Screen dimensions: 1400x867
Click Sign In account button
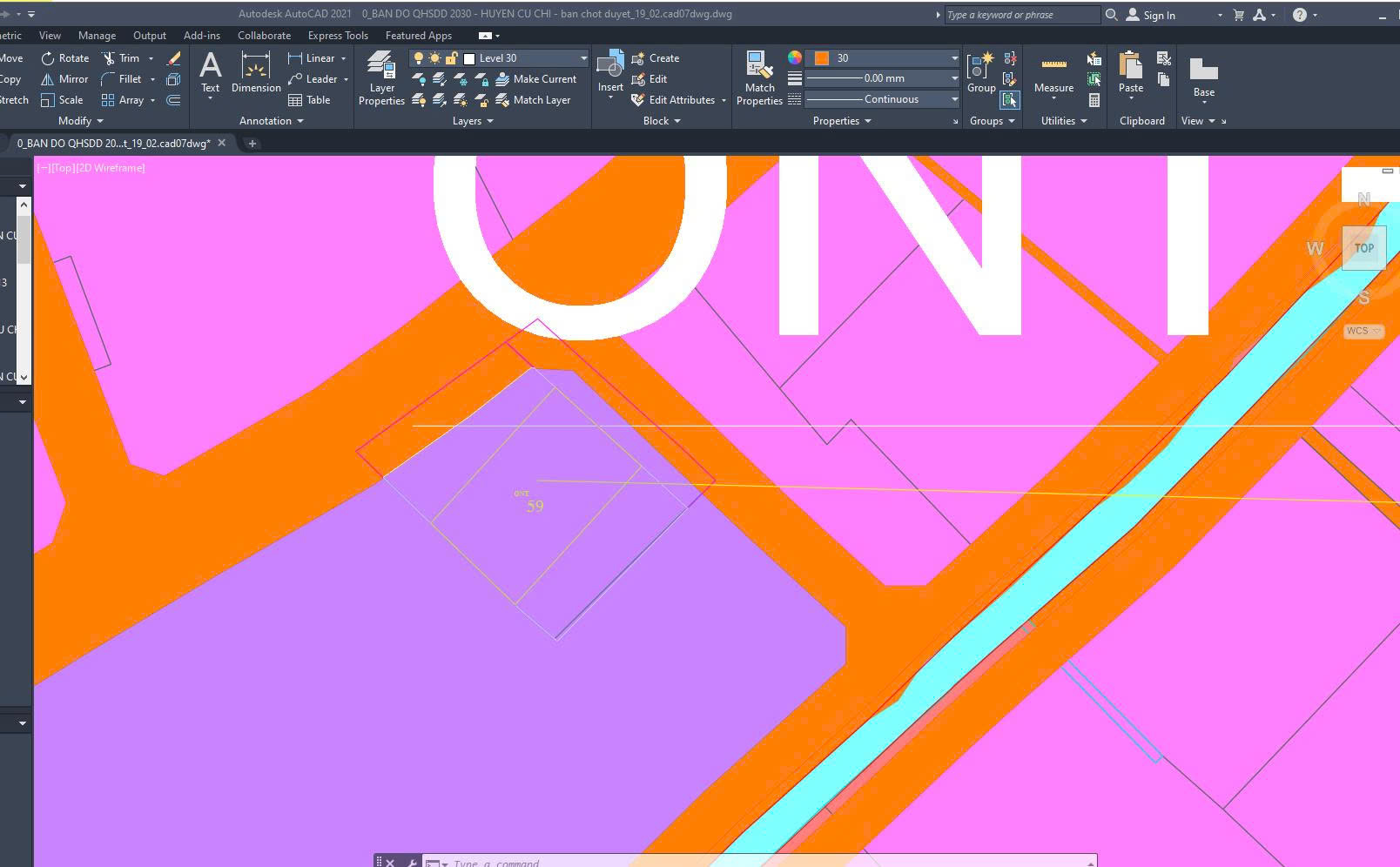tap(1151, 15)
